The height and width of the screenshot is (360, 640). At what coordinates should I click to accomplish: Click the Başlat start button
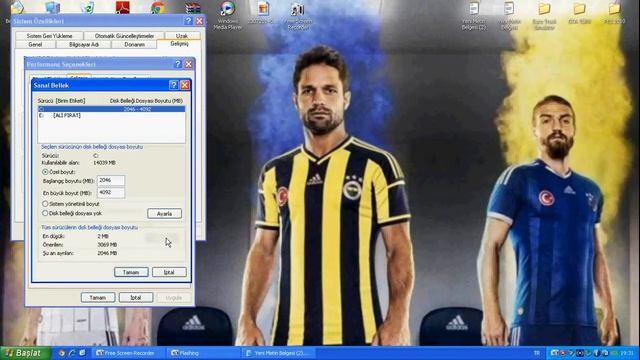tap(25, 353)
